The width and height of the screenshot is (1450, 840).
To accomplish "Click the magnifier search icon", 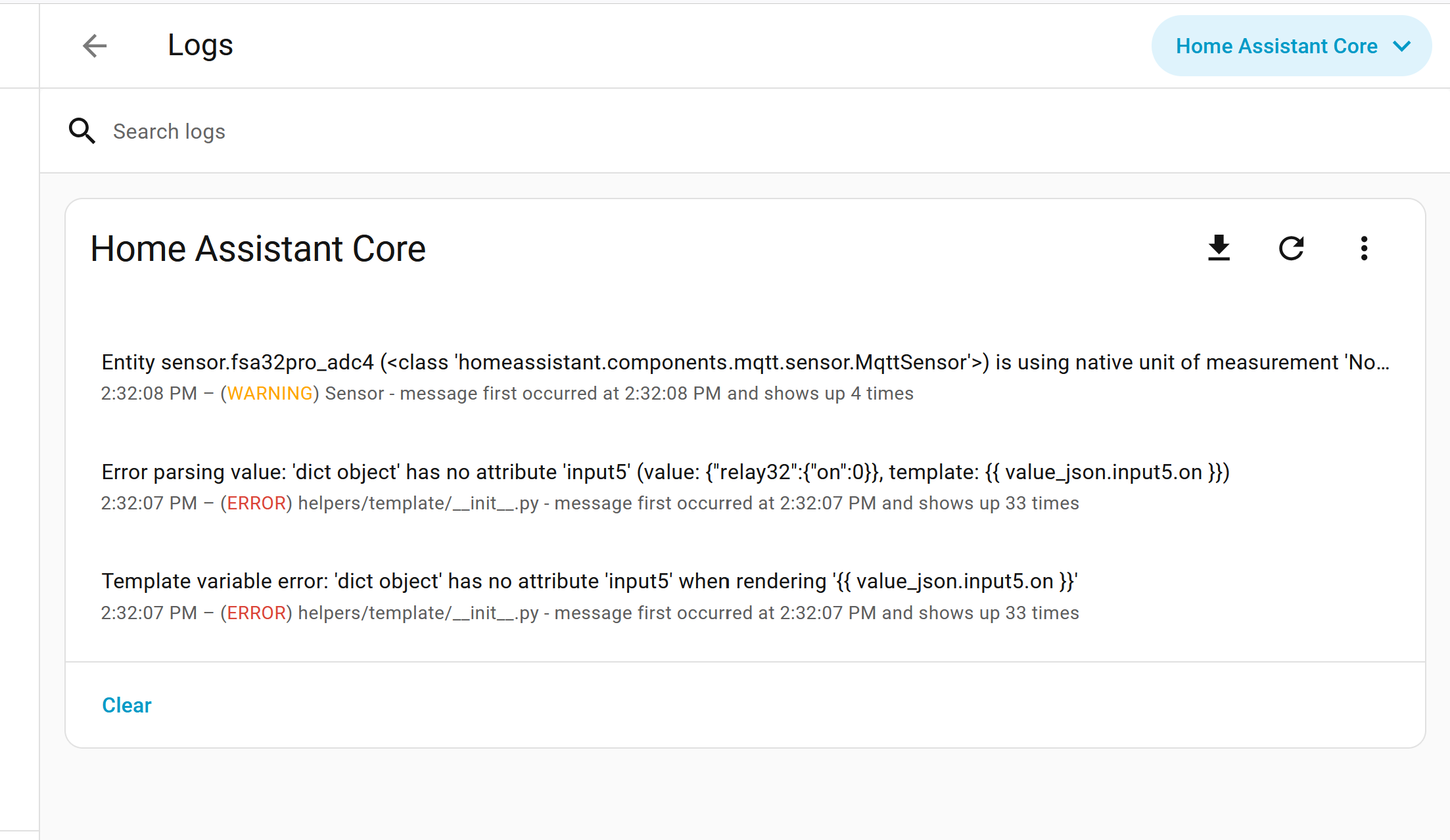I will [82, 131].
